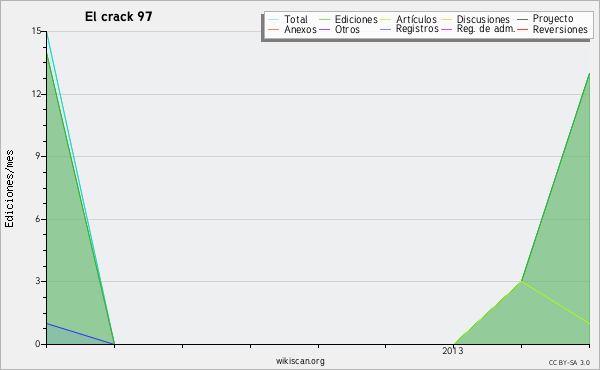
Task: Click the Anexos legend label
Action: (x=300, y=29)
